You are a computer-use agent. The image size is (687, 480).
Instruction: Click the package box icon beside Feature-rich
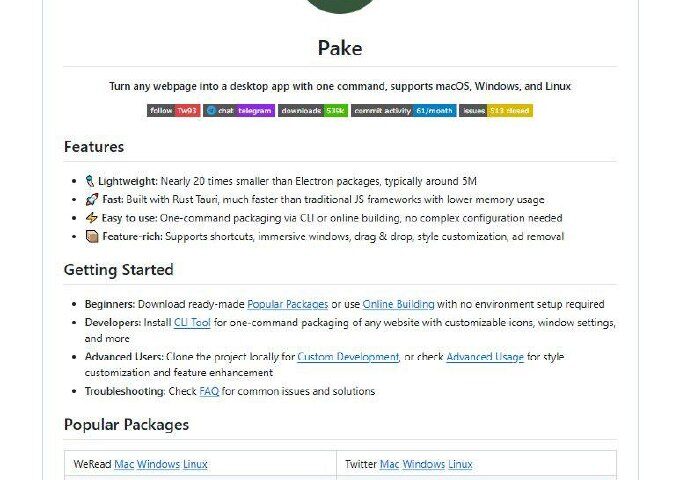[92, 236]
